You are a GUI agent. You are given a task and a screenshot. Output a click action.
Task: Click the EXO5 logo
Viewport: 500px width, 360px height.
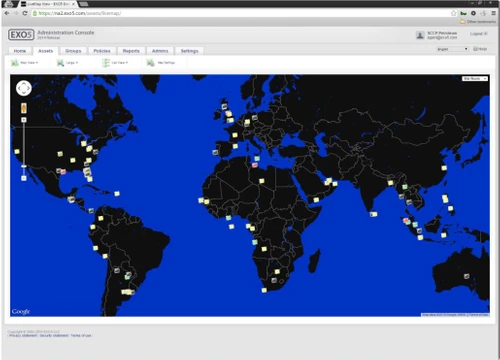click(x=21, y=35)
